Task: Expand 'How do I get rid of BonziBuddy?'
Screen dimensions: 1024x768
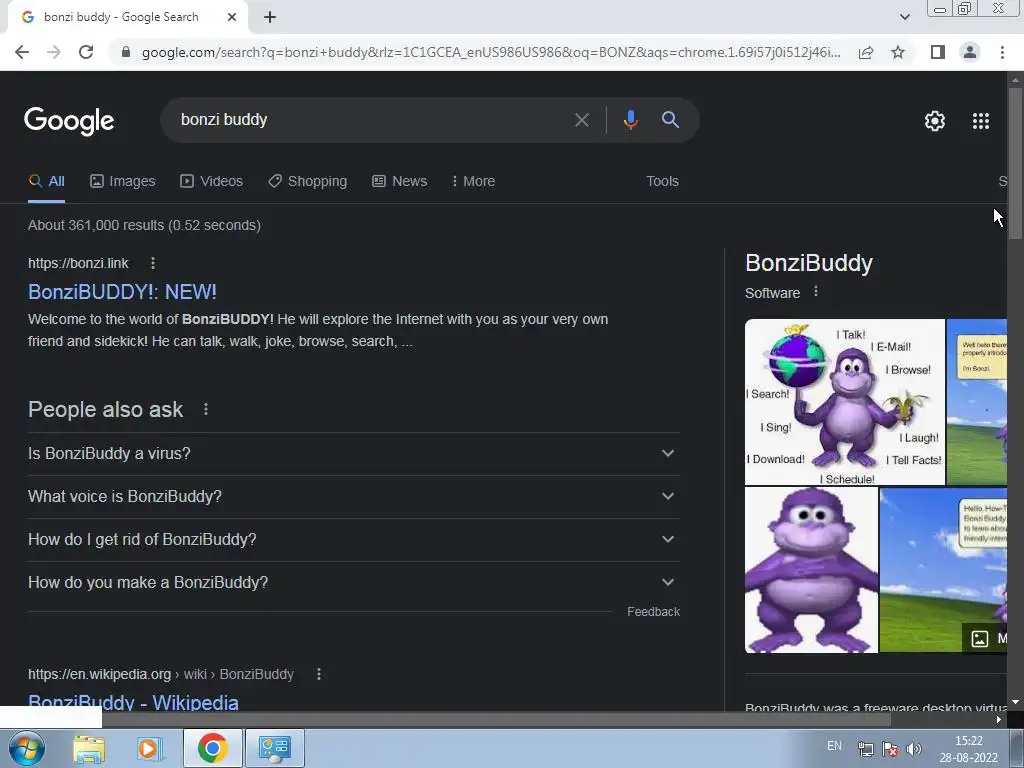Action: (x=353, y=540)
